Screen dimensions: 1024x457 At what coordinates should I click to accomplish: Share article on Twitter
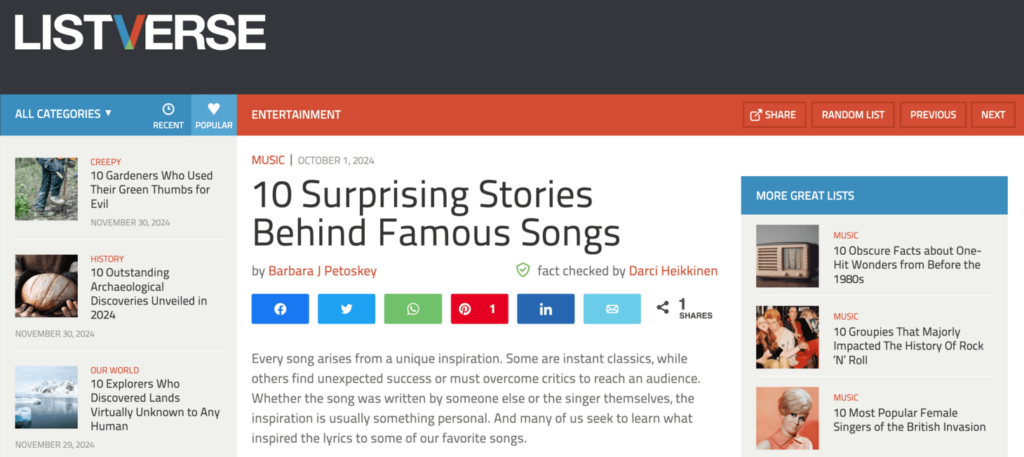click(346, 309)
